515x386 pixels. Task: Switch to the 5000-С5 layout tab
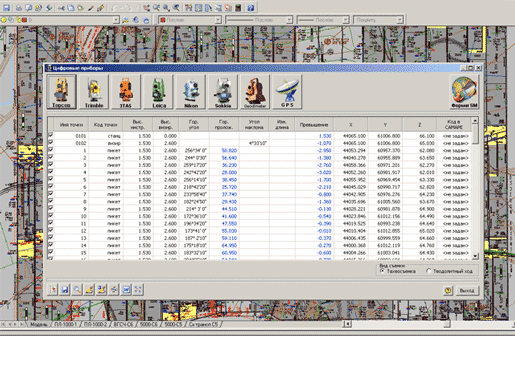(173, 324)
